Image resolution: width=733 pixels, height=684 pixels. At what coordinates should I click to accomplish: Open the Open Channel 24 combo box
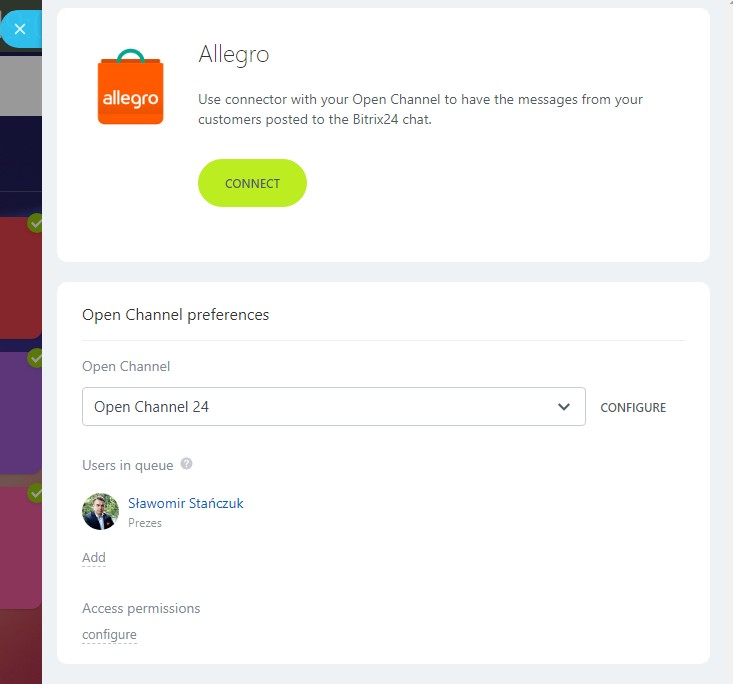320,407
